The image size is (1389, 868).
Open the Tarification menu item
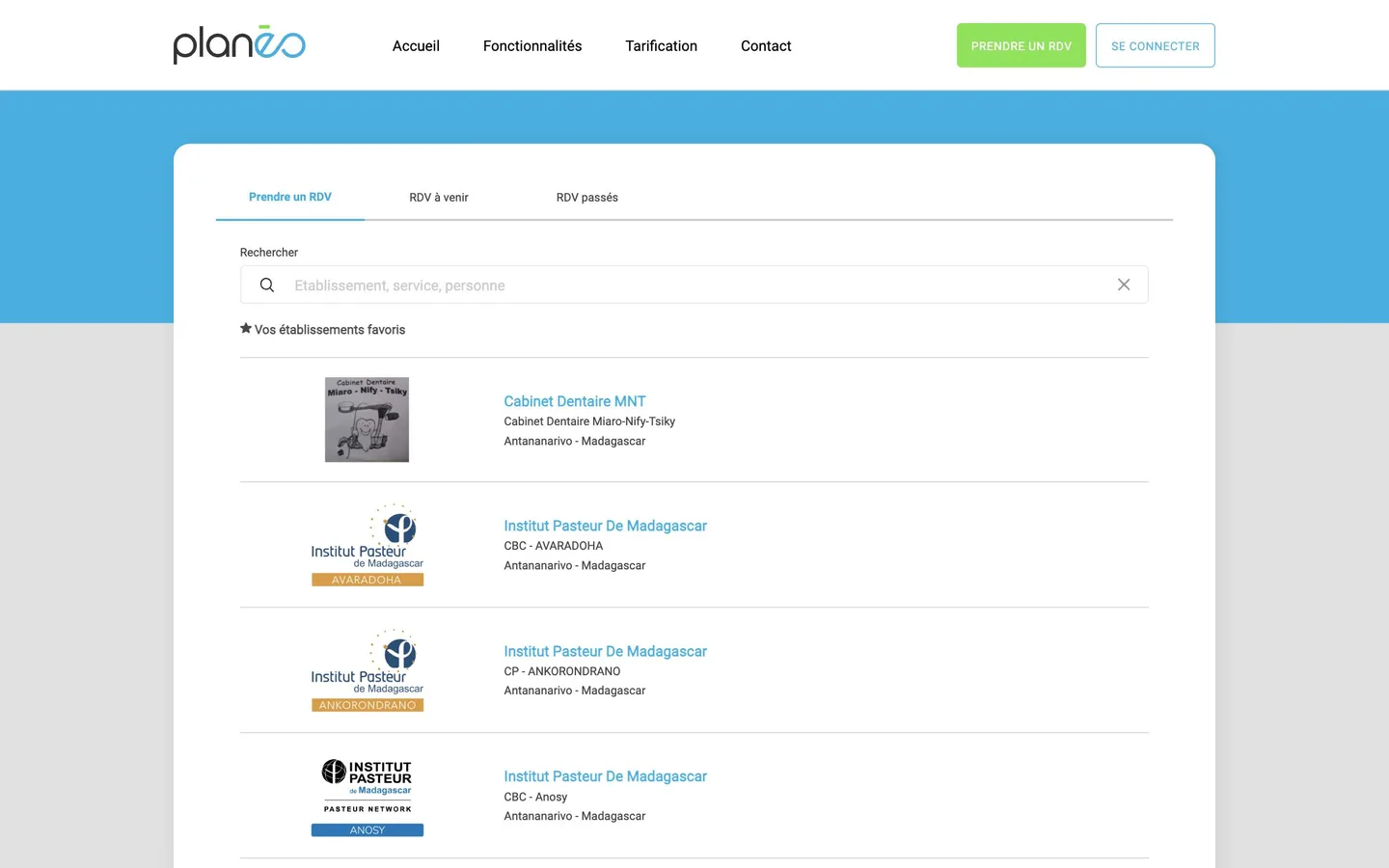tap(661, 46)
